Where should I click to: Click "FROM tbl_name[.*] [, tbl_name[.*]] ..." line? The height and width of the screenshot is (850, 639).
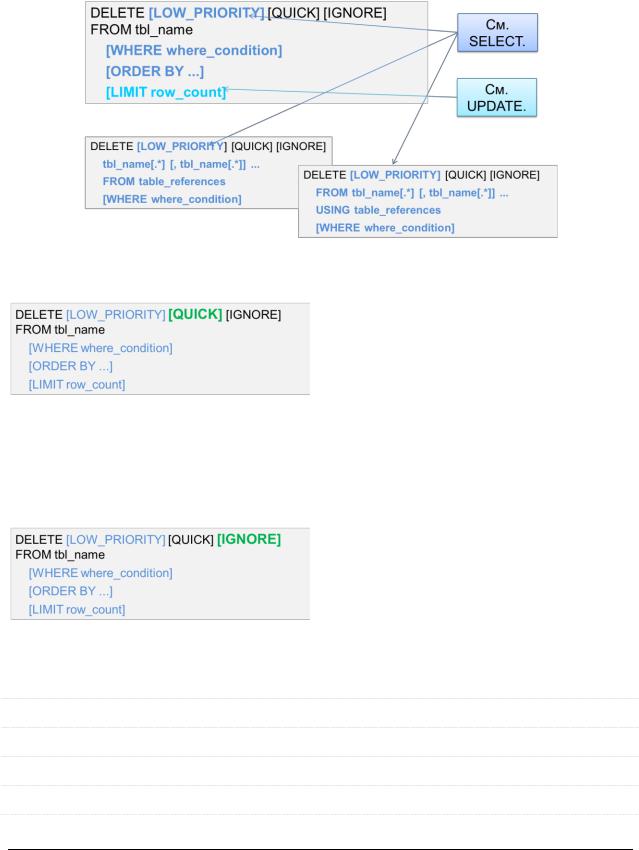point(412,193)
